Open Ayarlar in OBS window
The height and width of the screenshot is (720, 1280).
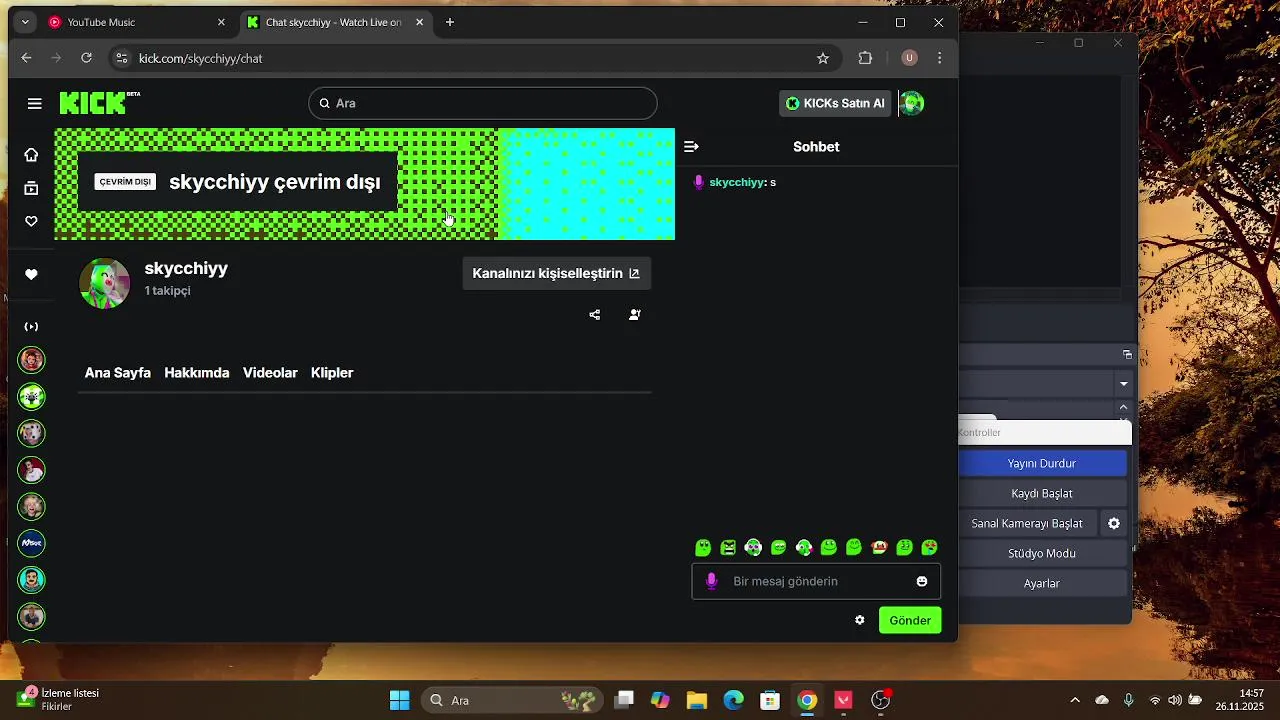pyautogui.click(x=1042, y=583)
